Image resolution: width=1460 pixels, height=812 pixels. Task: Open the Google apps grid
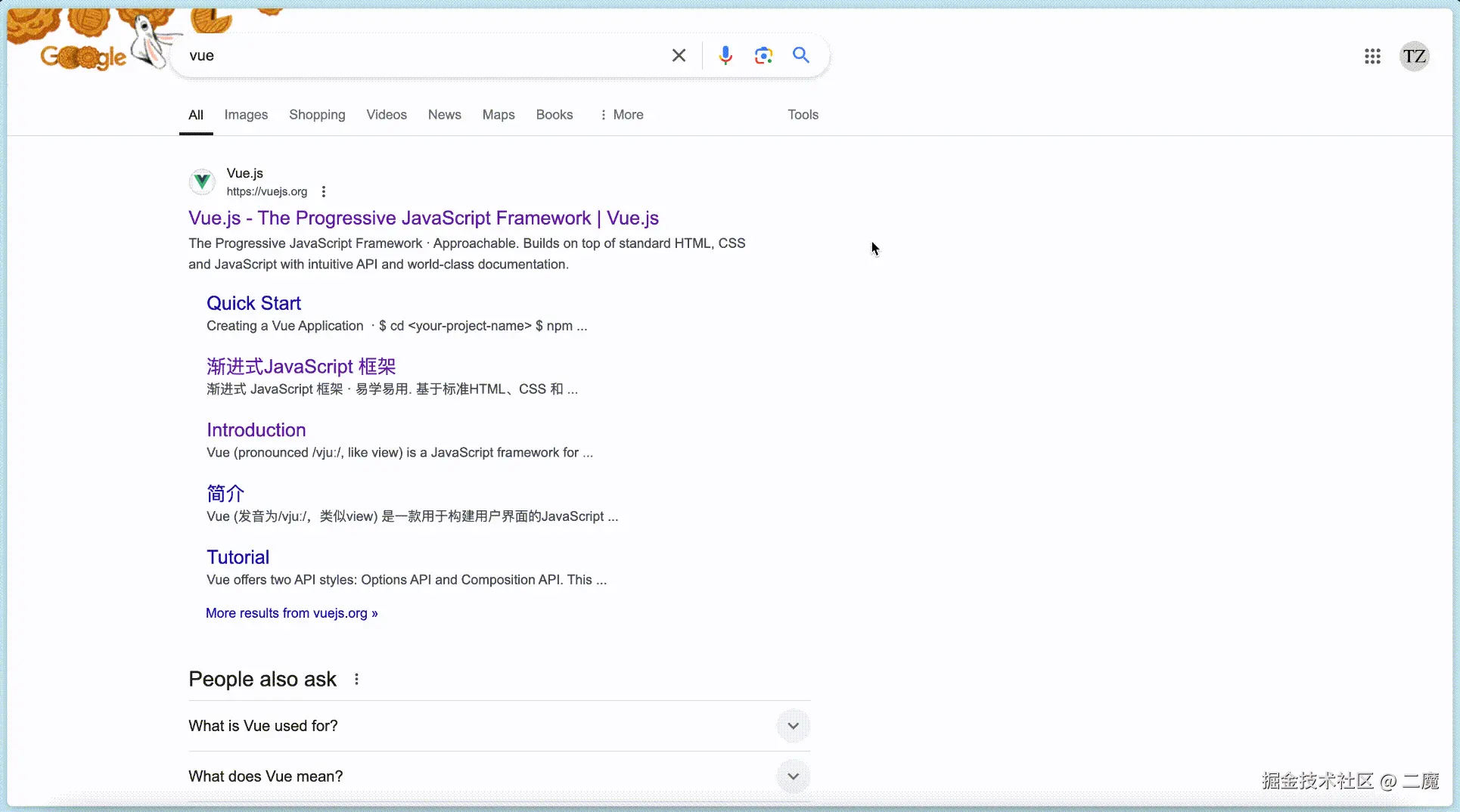[1373, 56]
